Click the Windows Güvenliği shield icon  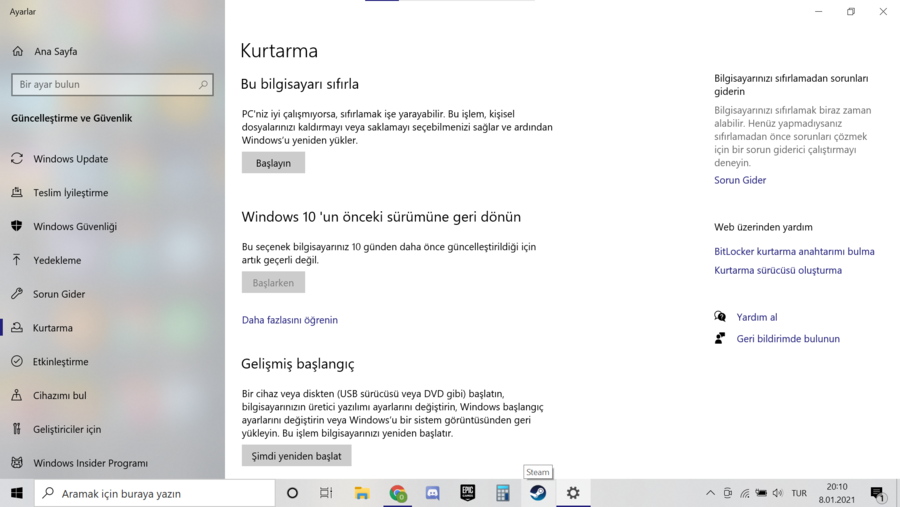(x=17, y=226)
